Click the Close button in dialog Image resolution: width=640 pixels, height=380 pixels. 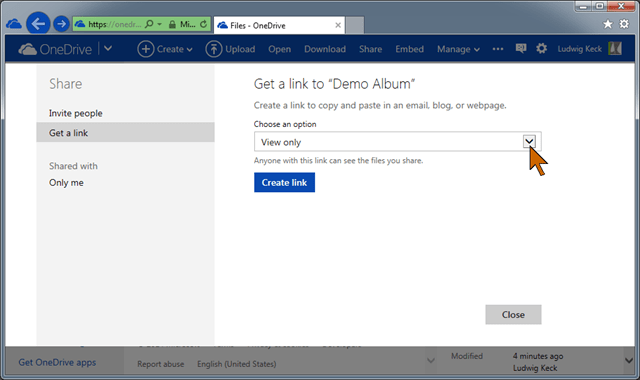point(513,315)
